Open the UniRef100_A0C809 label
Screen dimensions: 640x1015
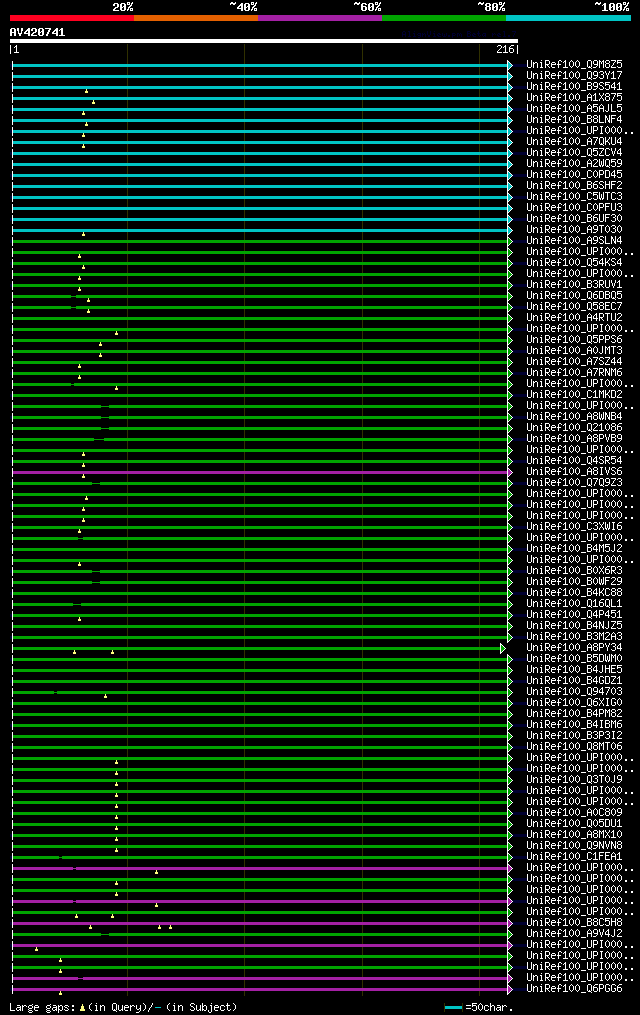(574, 813)
